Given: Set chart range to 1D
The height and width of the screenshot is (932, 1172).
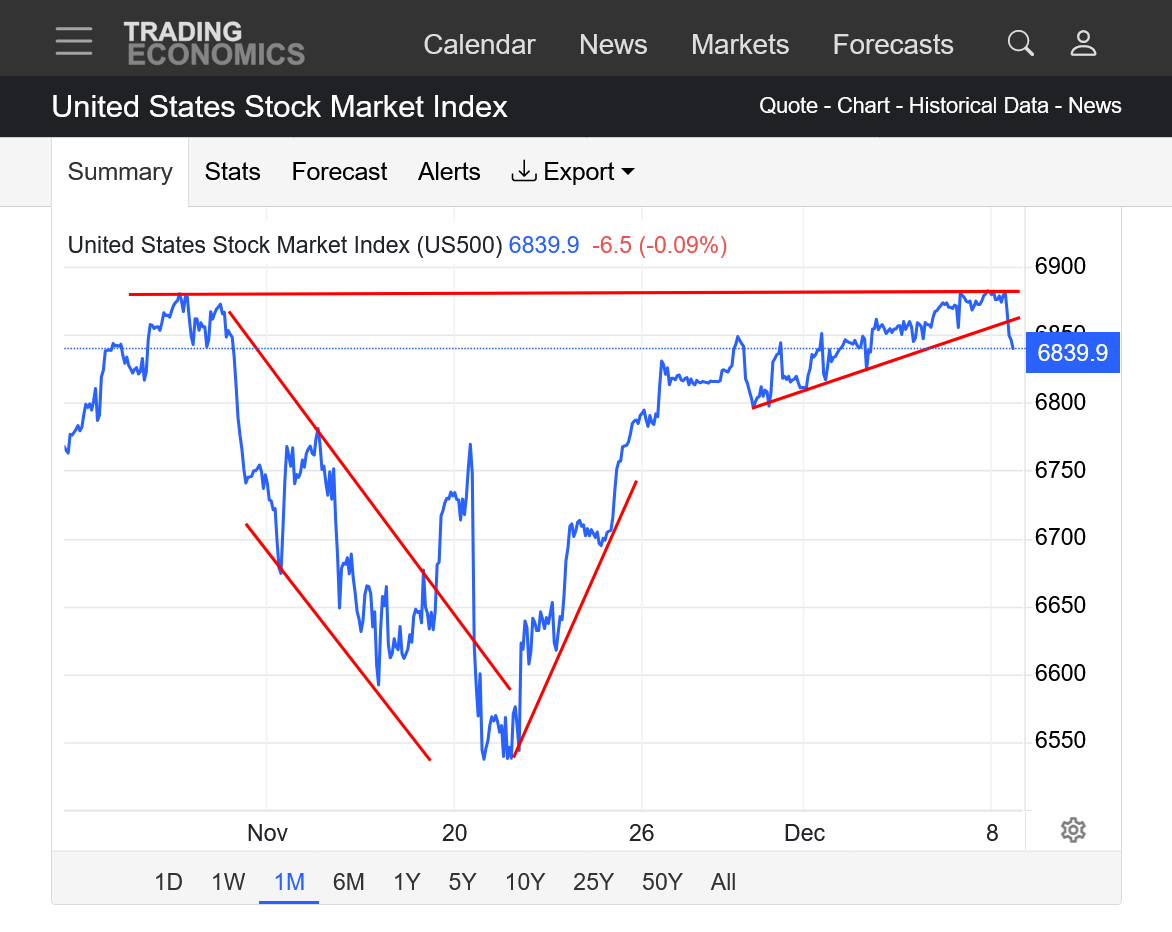Looking at the screenshot, I should [168, 882].
